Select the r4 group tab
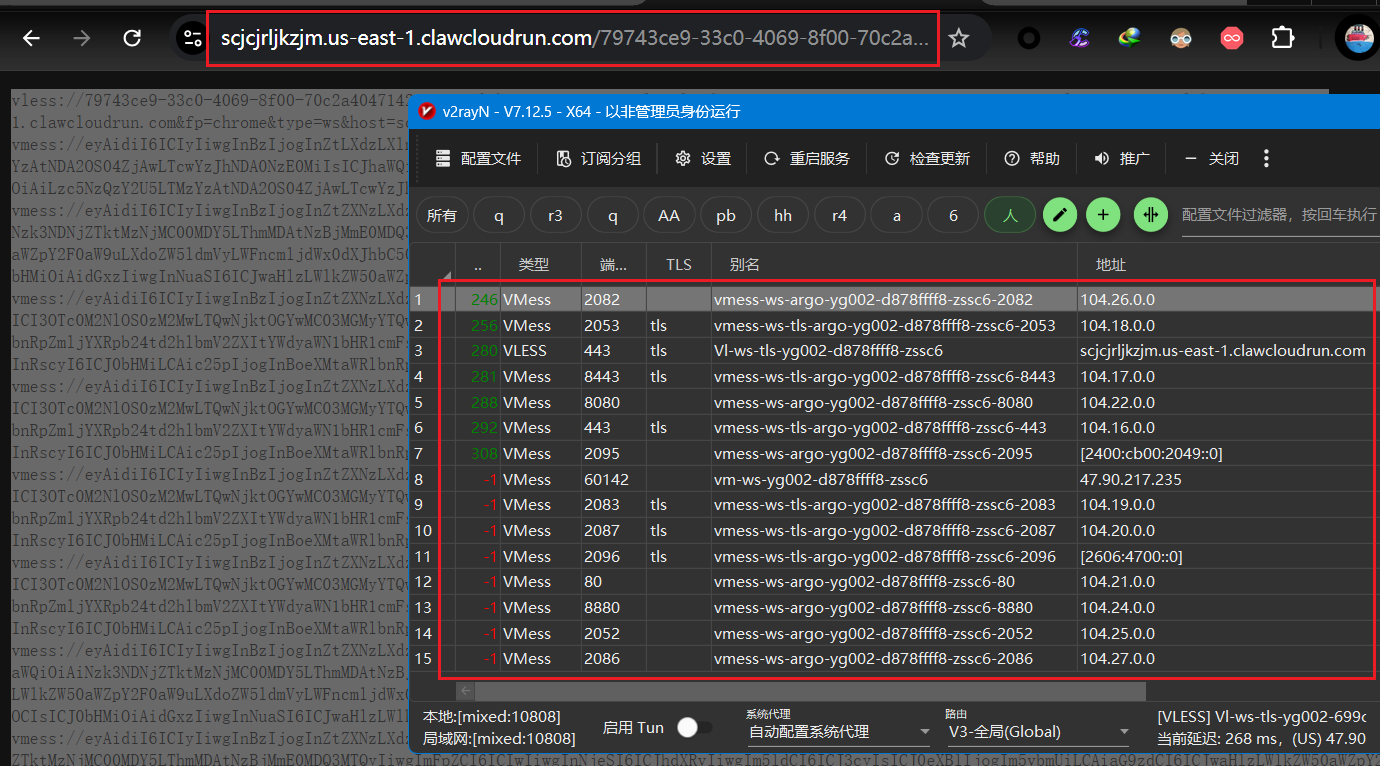The image size is (1380, 766). (x=840, y=215)
